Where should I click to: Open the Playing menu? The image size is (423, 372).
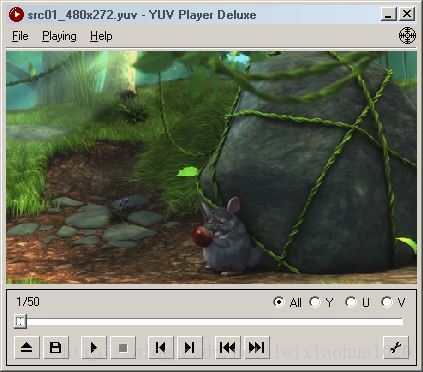(x=59, y=36)
